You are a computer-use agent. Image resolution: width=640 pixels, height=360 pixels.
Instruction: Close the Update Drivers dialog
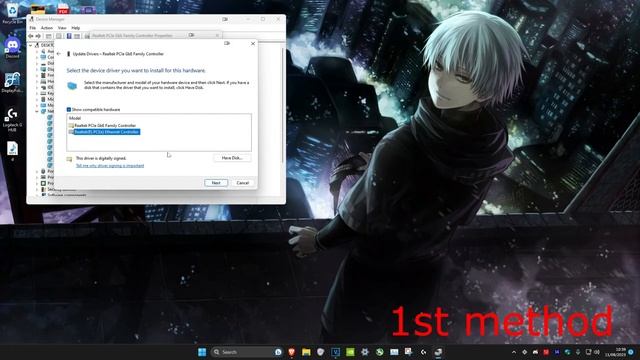pos(253,43)
